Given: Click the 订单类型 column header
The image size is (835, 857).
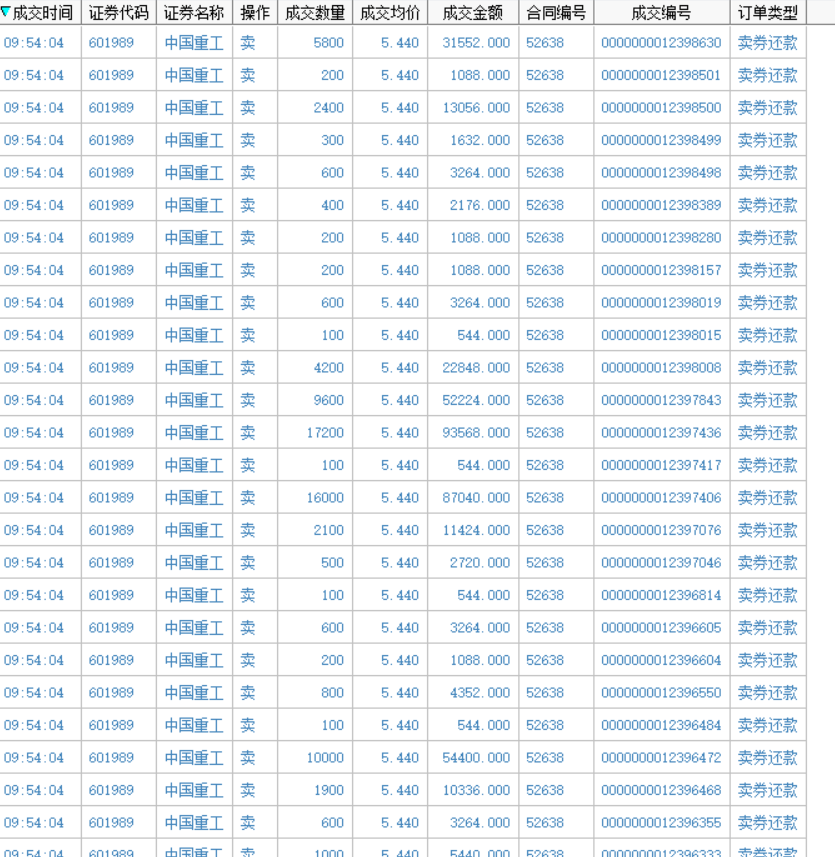Looking at the screenshot, I should click(768, 13).
